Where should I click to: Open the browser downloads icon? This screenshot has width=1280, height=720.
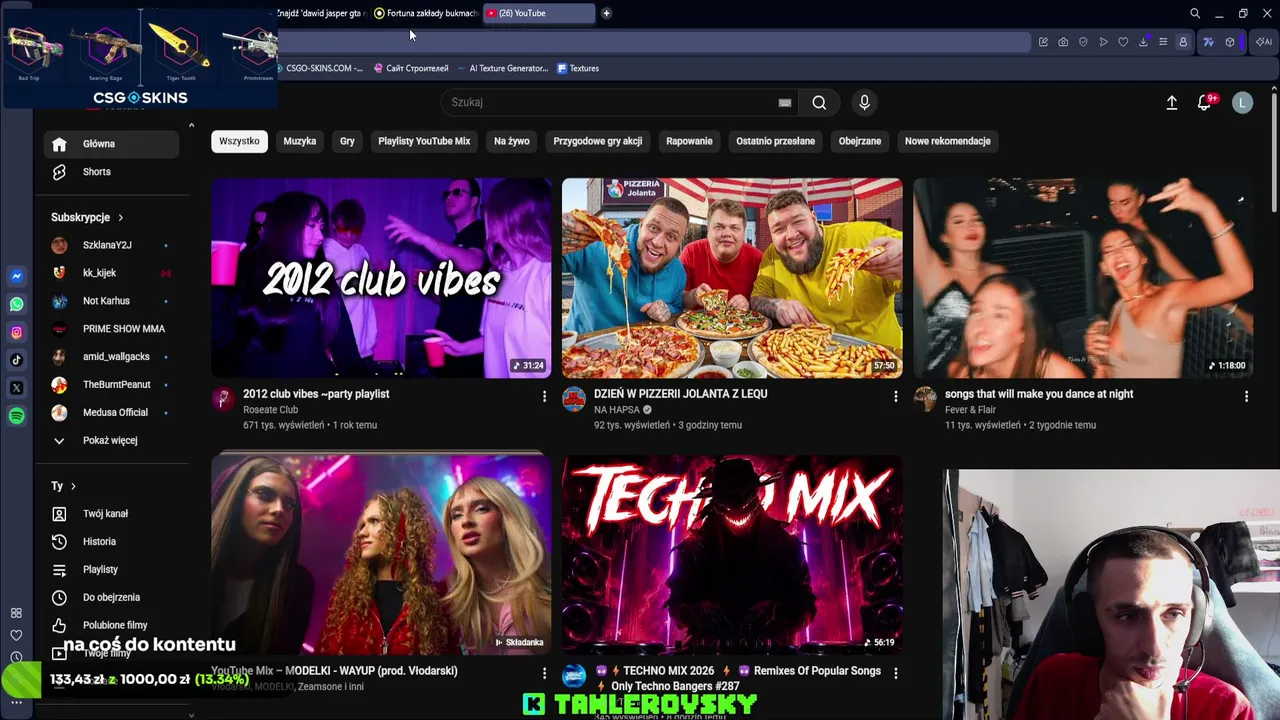(1143, 42)
